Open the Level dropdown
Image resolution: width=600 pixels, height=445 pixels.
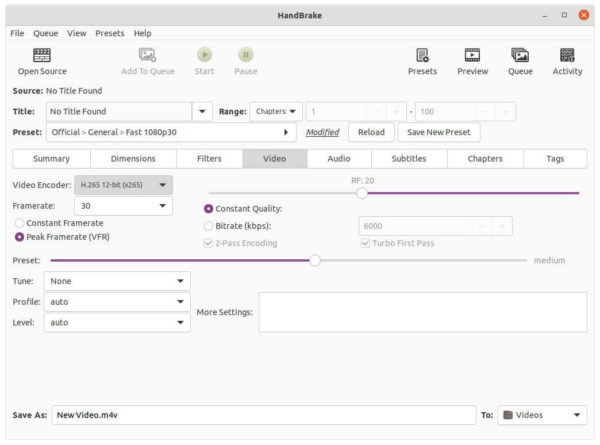[117, 322]
